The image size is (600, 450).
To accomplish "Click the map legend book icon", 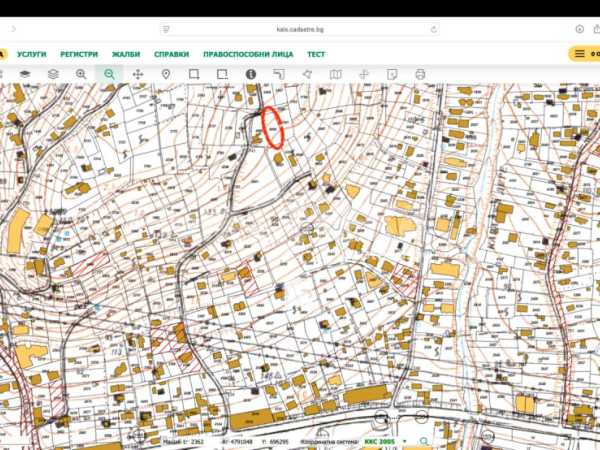I will tap(336, 74).
